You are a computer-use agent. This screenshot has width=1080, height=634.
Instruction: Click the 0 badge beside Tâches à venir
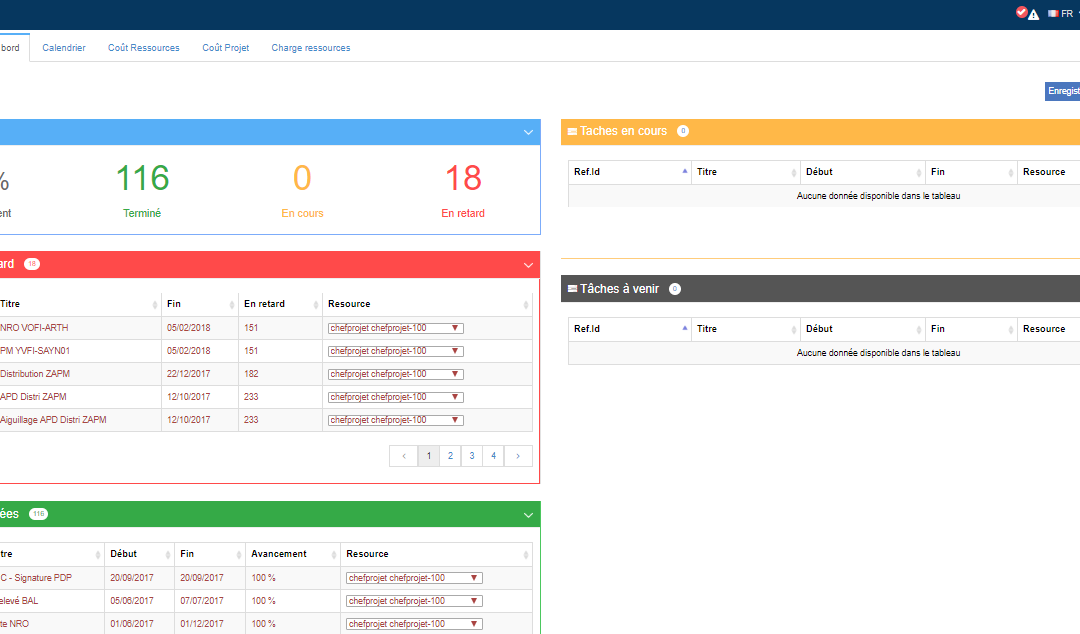point(675,289)
